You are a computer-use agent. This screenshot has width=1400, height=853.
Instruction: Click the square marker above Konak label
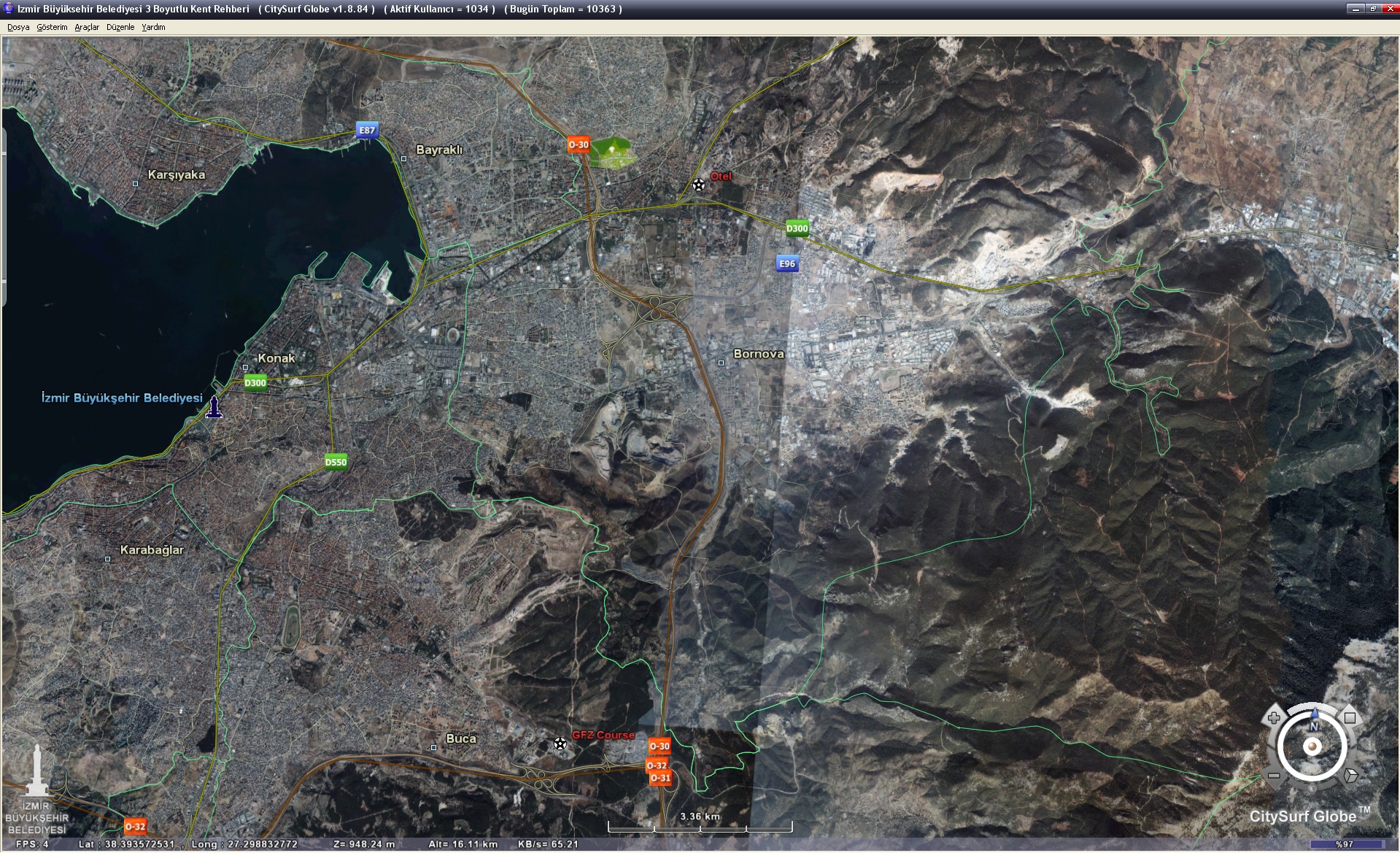coord(245,367)
